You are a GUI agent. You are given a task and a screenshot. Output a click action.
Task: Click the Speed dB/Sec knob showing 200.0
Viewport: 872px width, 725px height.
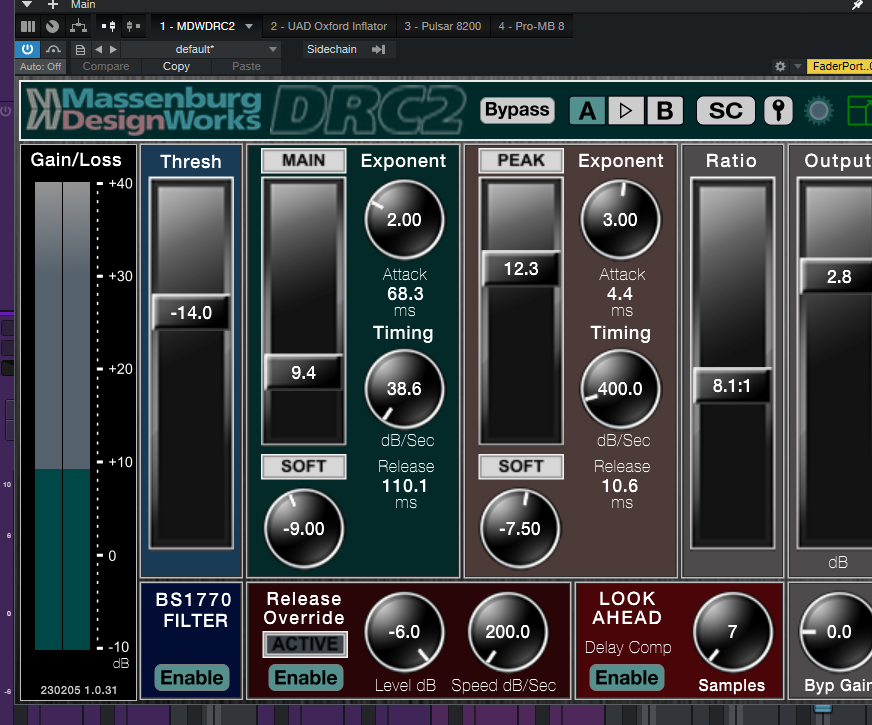coord(508,632)
